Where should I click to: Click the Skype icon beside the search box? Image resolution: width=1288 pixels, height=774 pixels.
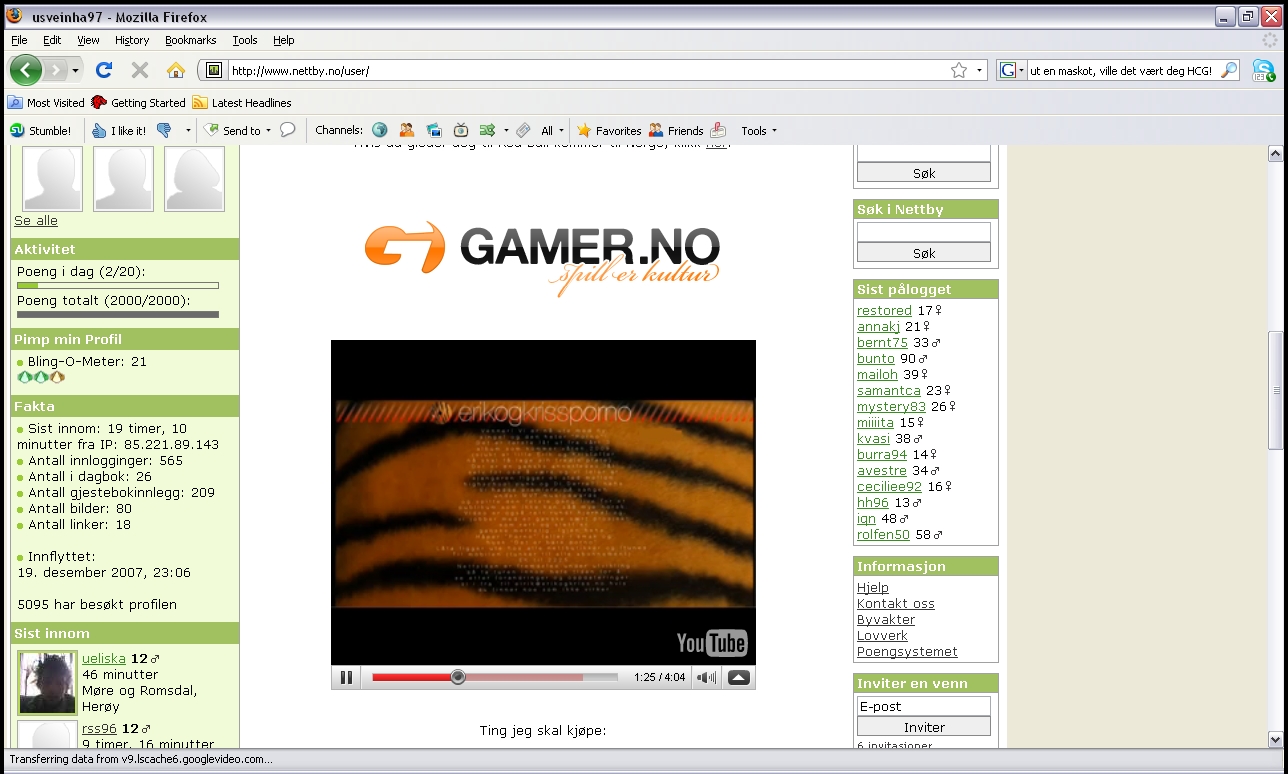tap(1264, 70)
